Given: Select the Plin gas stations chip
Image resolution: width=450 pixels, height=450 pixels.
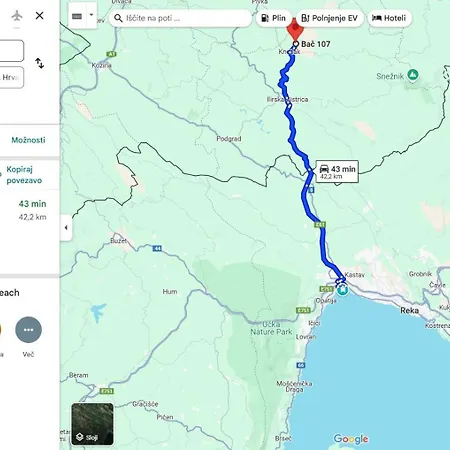Looking at the screenshot, I should pos(274,18).
